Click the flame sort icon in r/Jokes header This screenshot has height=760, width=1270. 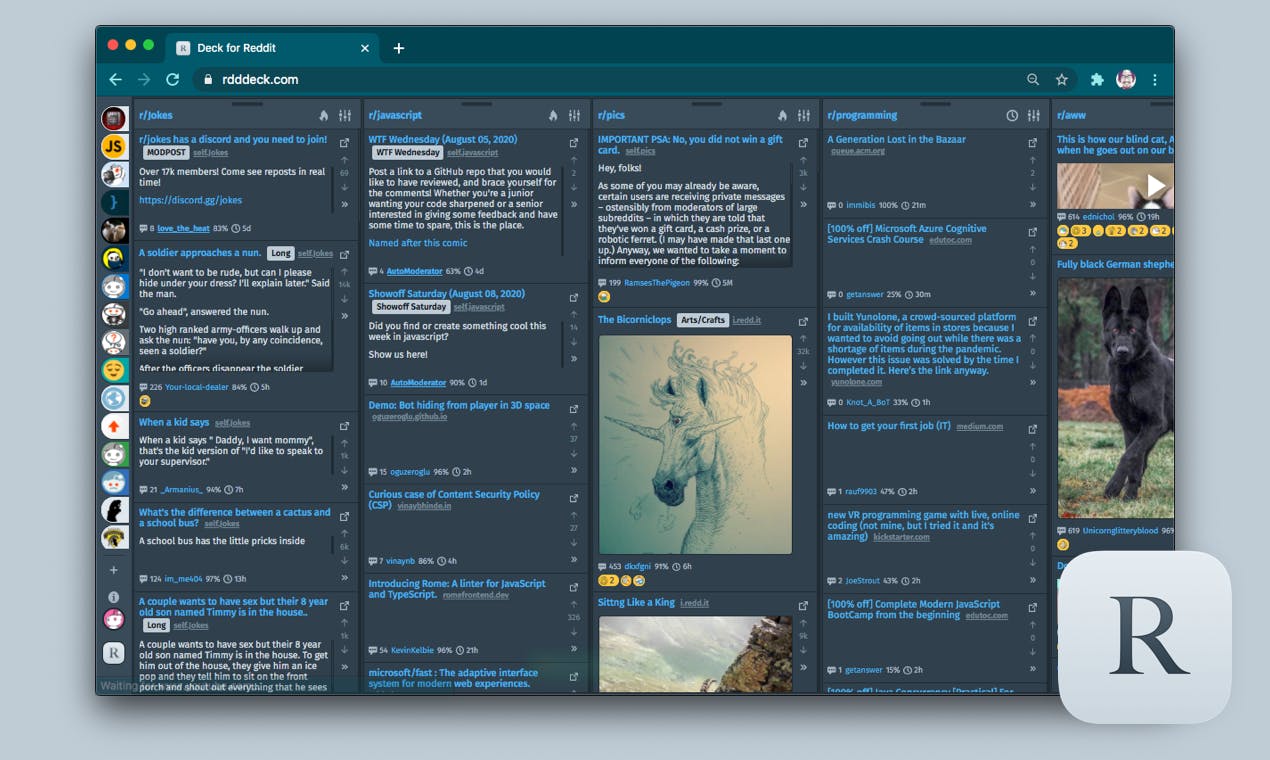click(324, 116)
